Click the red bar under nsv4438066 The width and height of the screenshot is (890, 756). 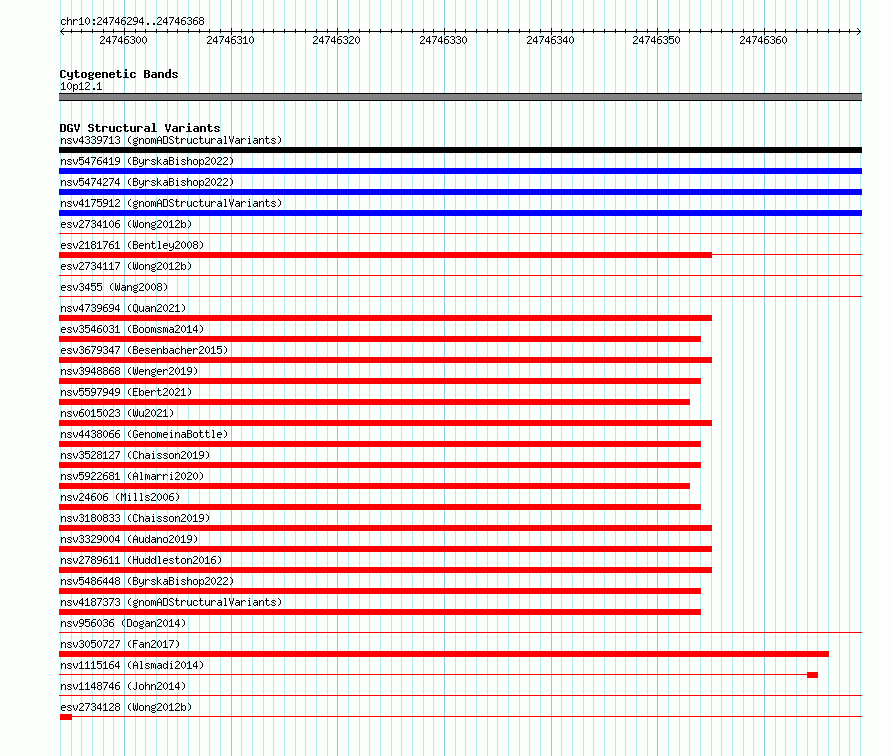380,444
